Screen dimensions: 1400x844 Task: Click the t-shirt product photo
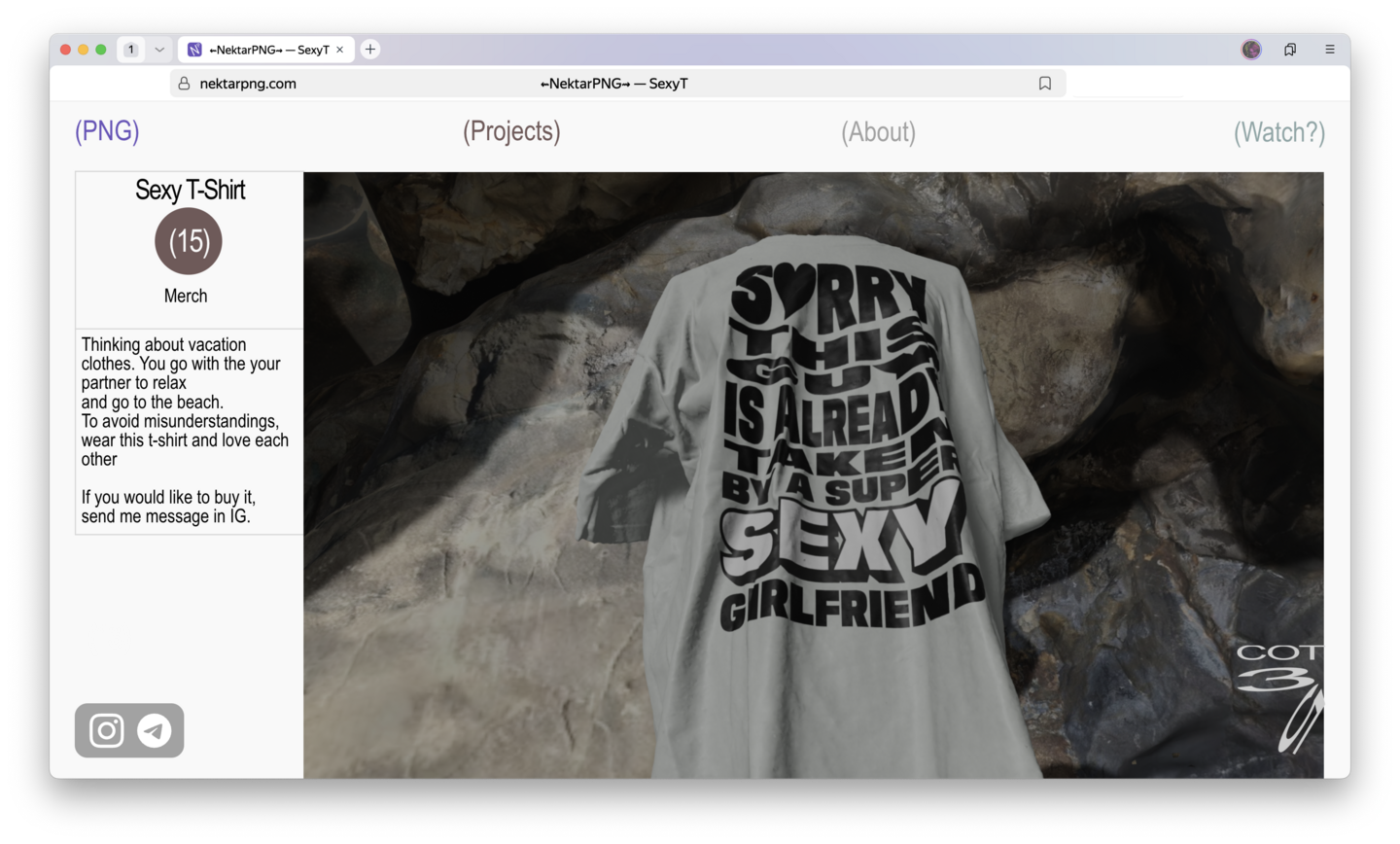pos(814,475)
